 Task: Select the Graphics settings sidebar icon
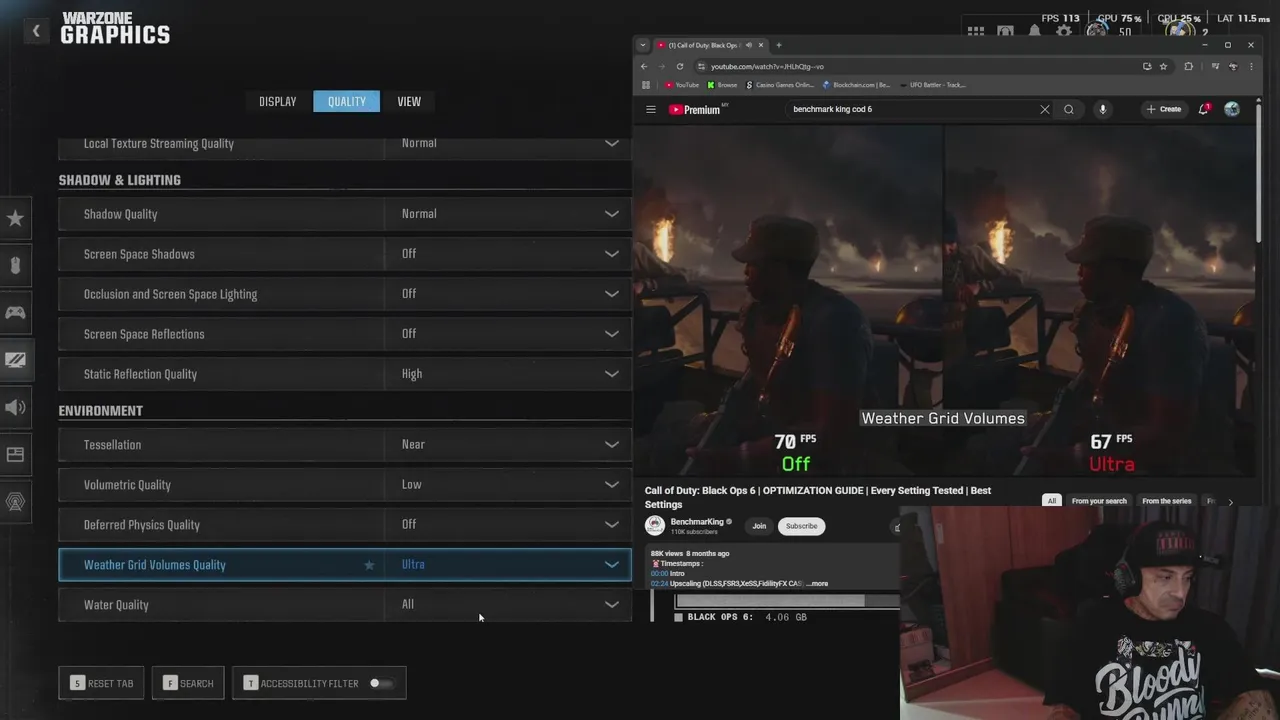(x=15, y=360)
